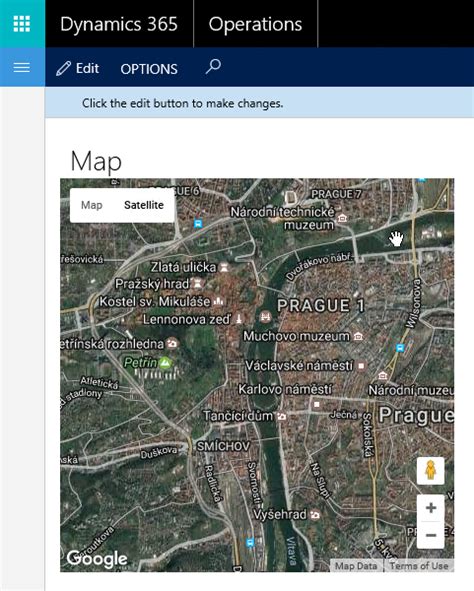The width and height of the screenshot is (474, 591).
Task: Click Zlatá ulička landmark icon
Action: coord(225,267)
